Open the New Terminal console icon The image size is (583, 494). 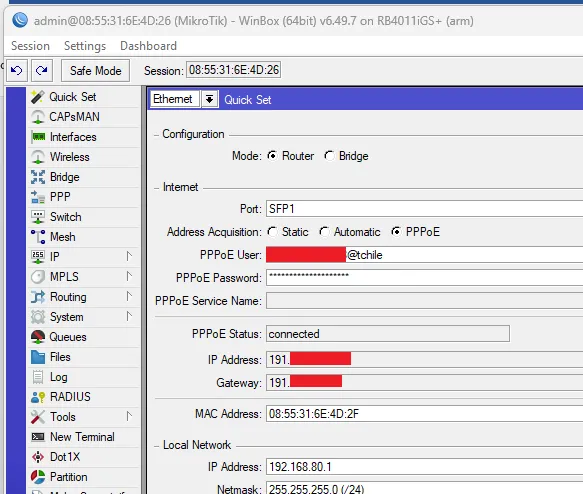38,437
